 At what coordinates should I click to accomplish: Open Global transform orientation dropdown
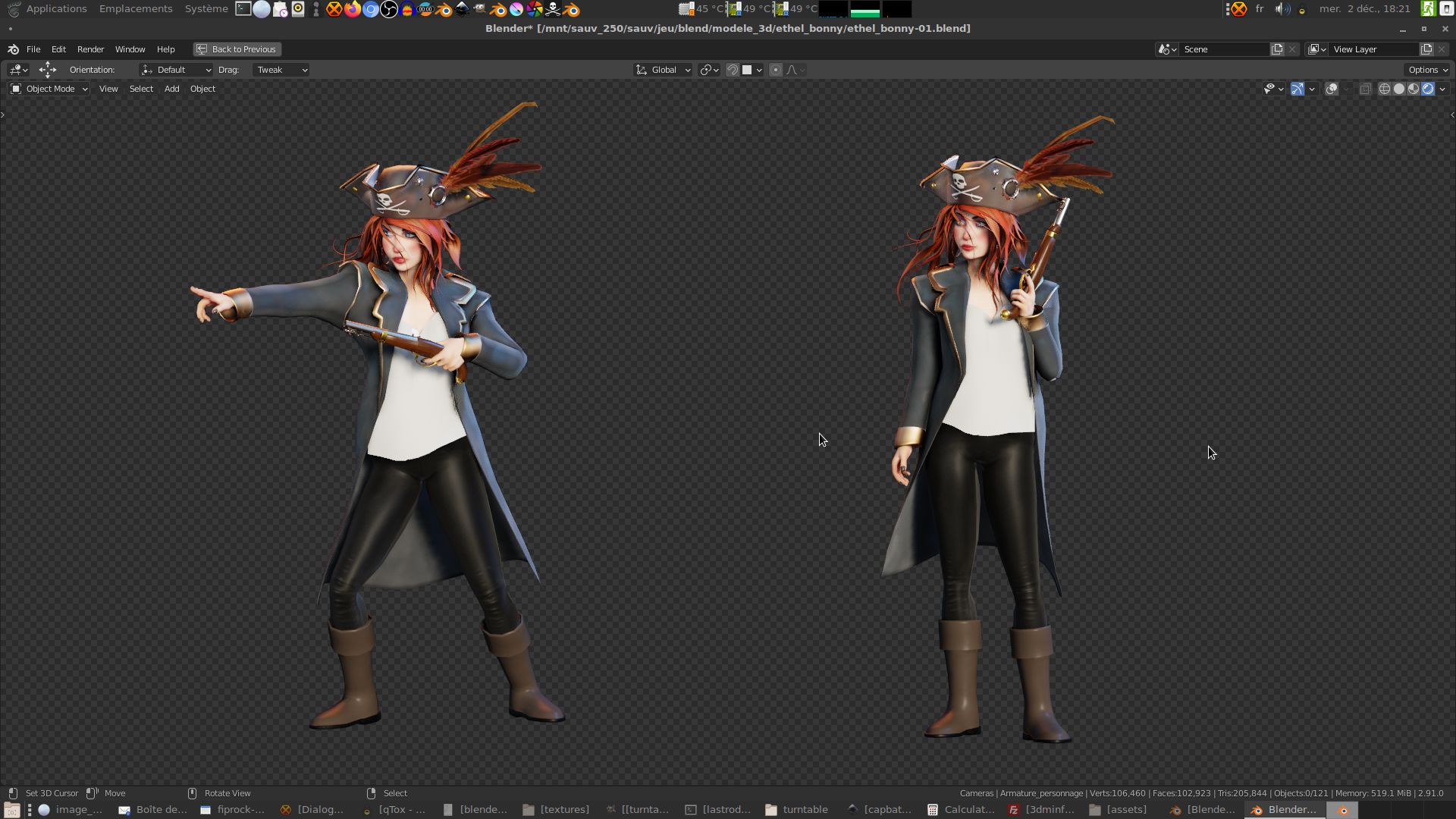click(663, 70)
